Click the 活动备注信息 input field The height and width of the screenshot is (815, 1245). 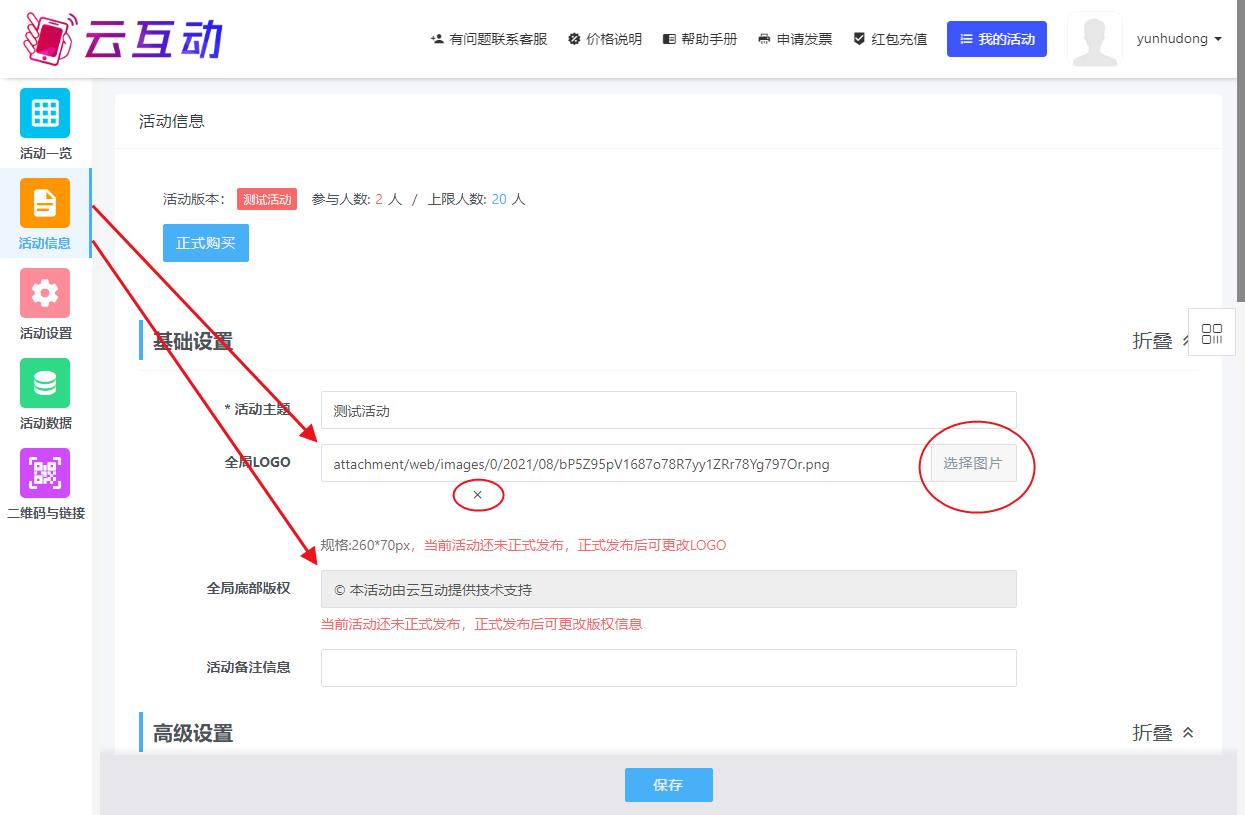668,668
